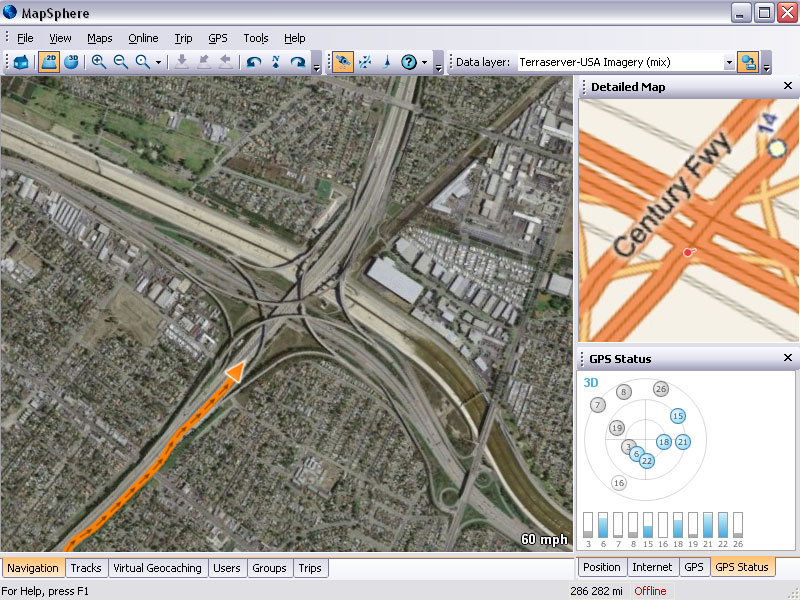Click the Home view toolbar icon
Screen dimensions: 800x600
[x=21, y=62]
